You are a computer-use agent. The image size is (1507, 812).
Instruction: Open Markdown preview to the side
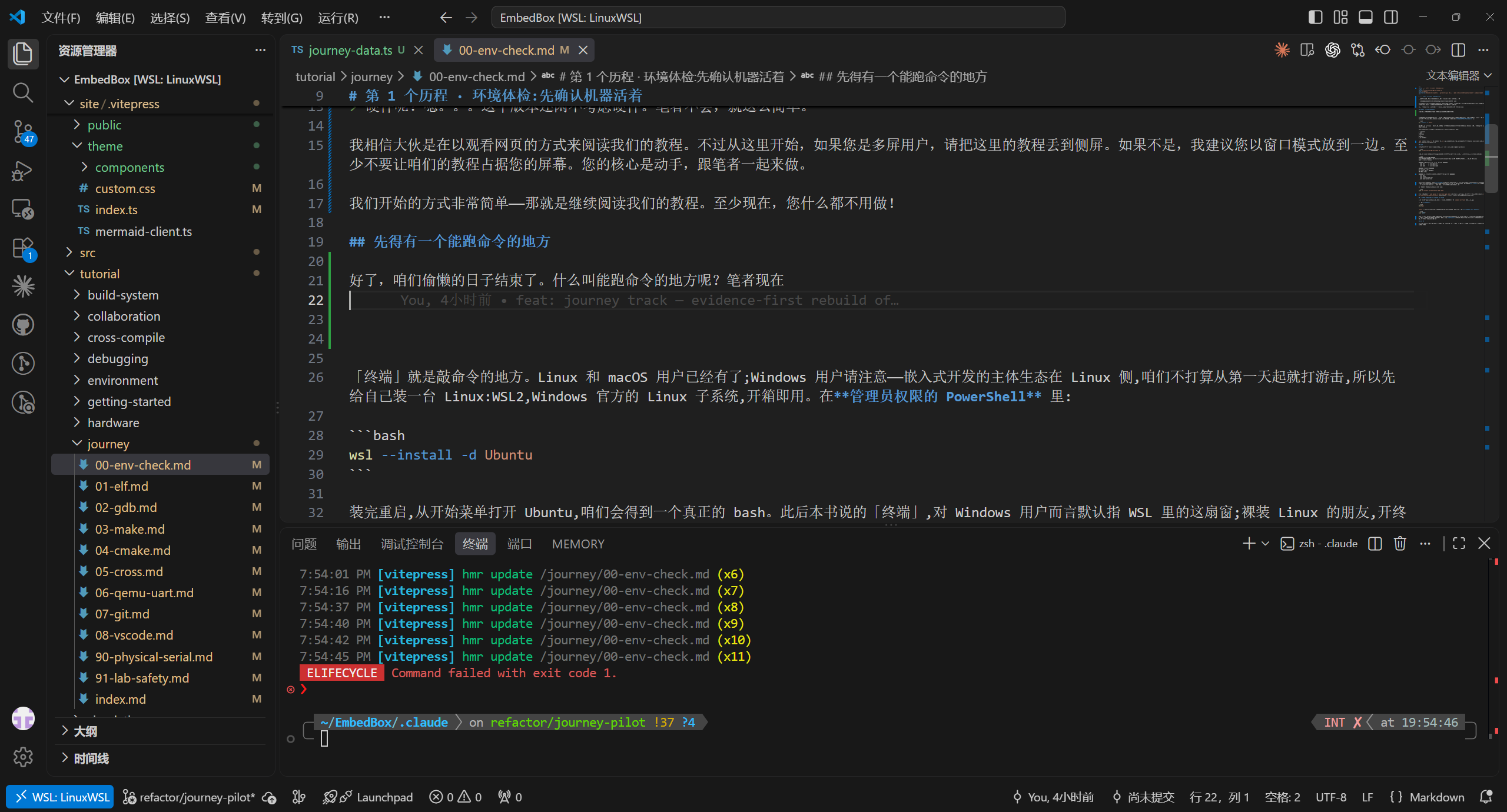[1307, 50]
